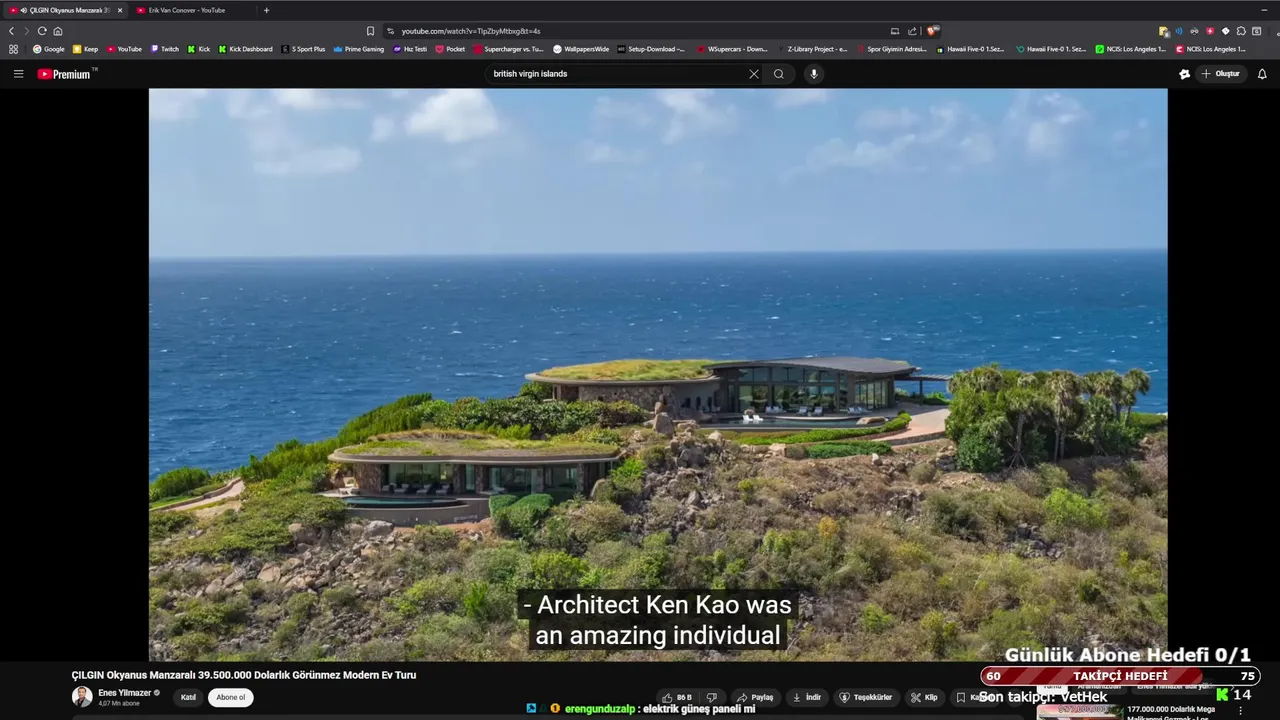Open Google bookmark

click(x=48, y=49)
